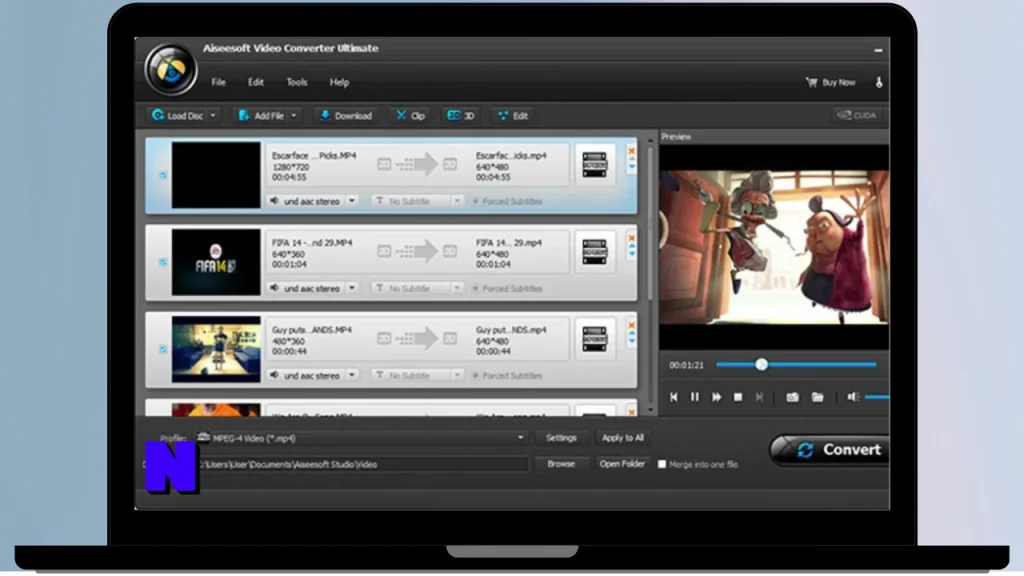The height and width of the screenshot is (576, 1024).
Task: Click the Settings button
Action: [x=561, y=438]
